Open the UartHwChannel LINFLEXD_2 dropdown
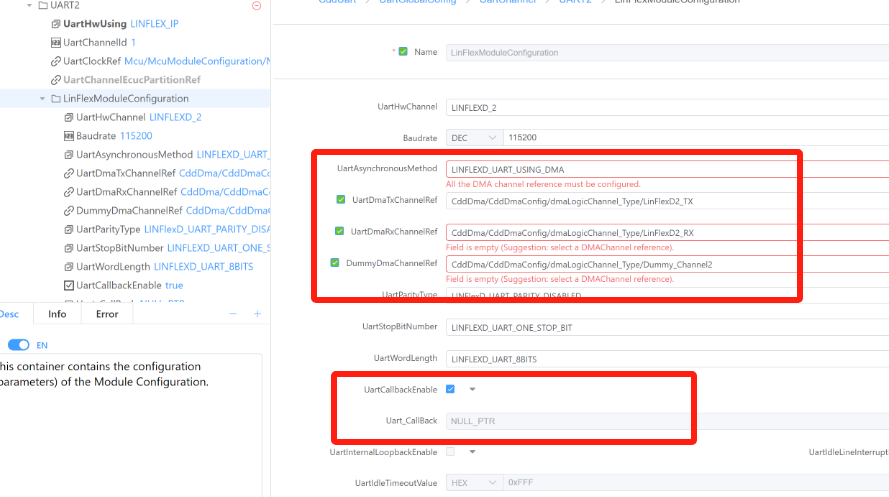Viewport: 889px width, 497px height. [x=667, y=108]
